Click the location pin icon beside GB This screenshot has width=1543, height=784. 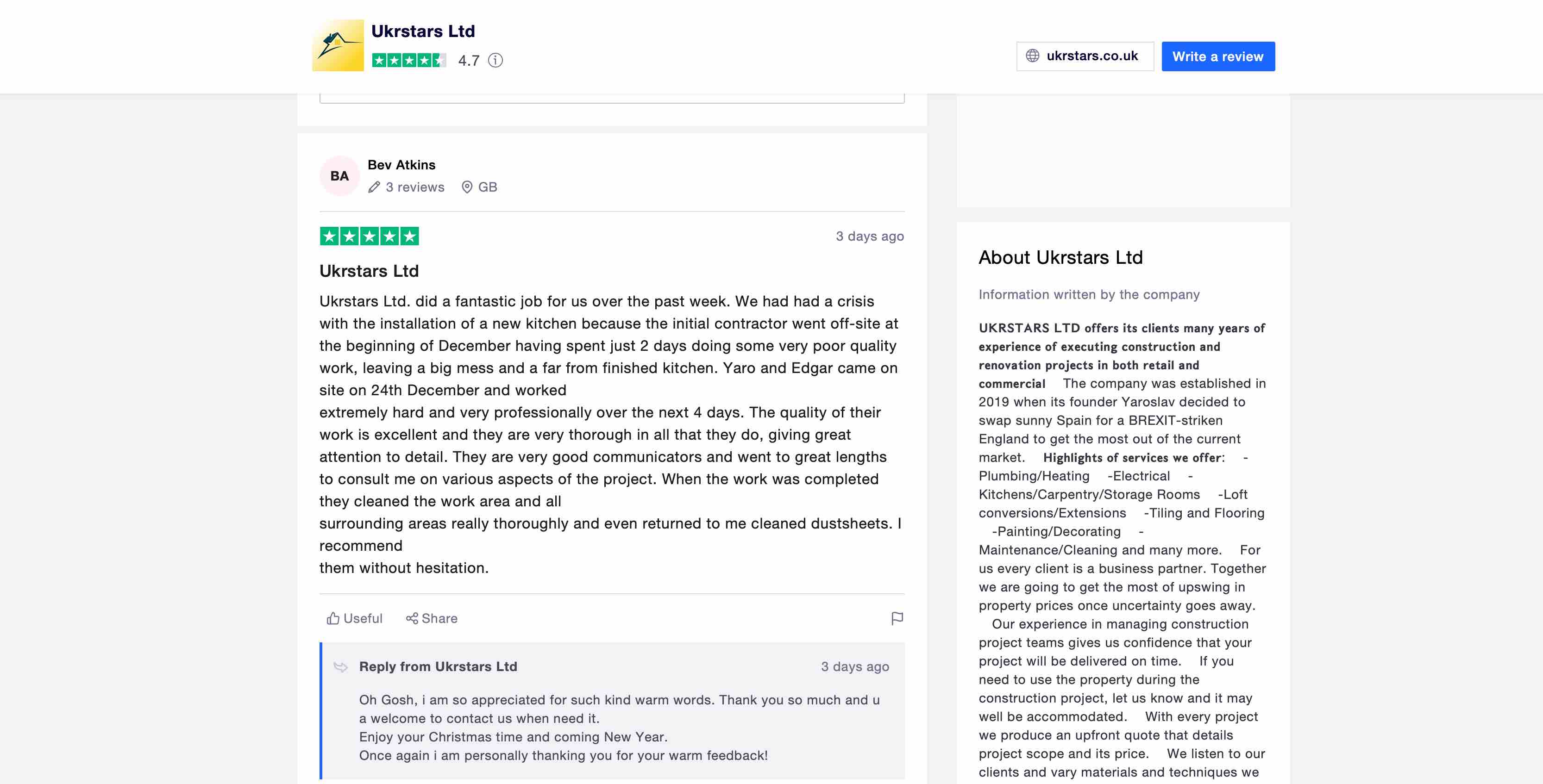(467, 187)
